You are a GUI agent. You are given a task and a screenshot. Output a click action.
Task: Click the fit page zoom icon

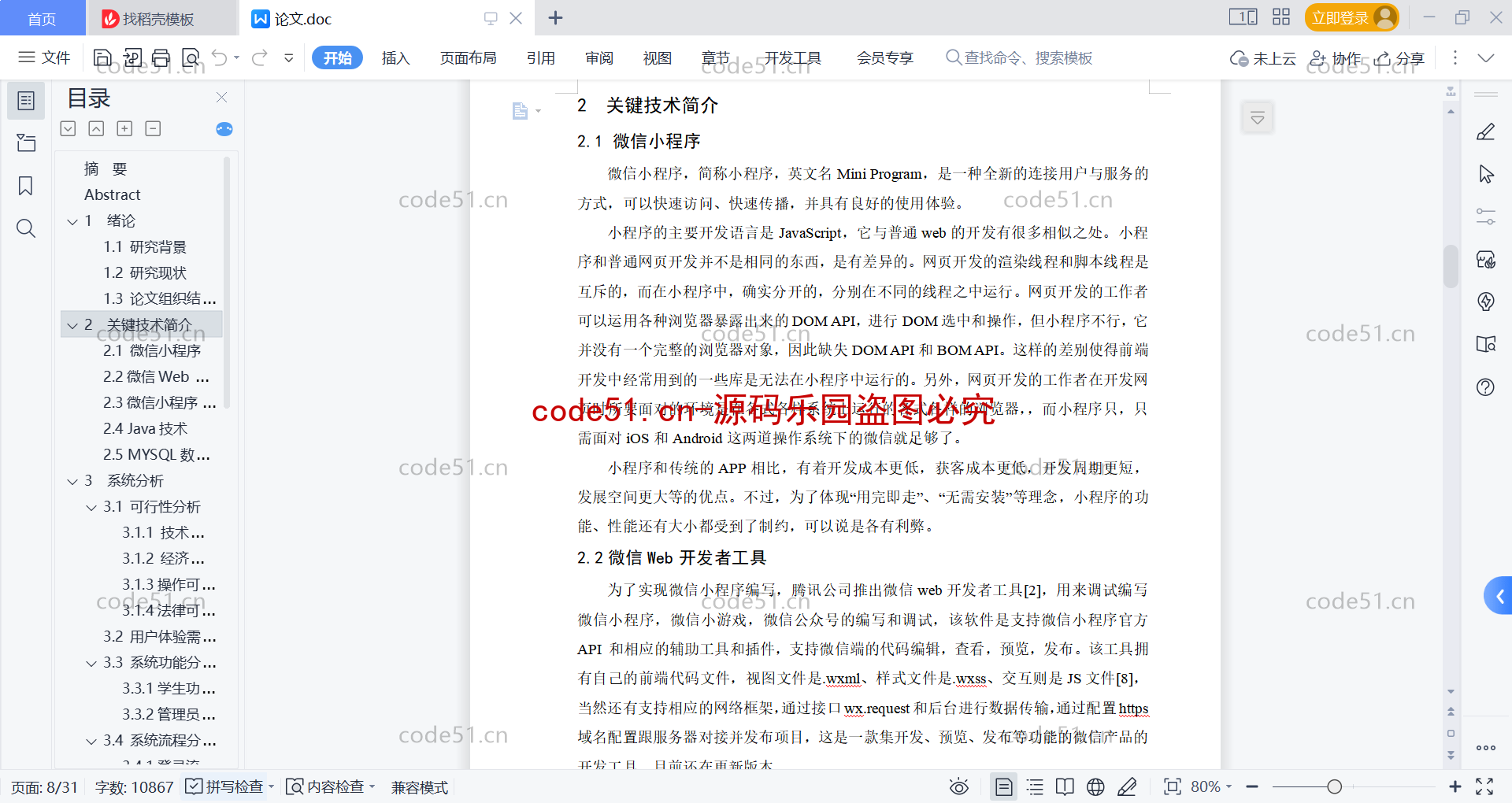(1172, 786)
